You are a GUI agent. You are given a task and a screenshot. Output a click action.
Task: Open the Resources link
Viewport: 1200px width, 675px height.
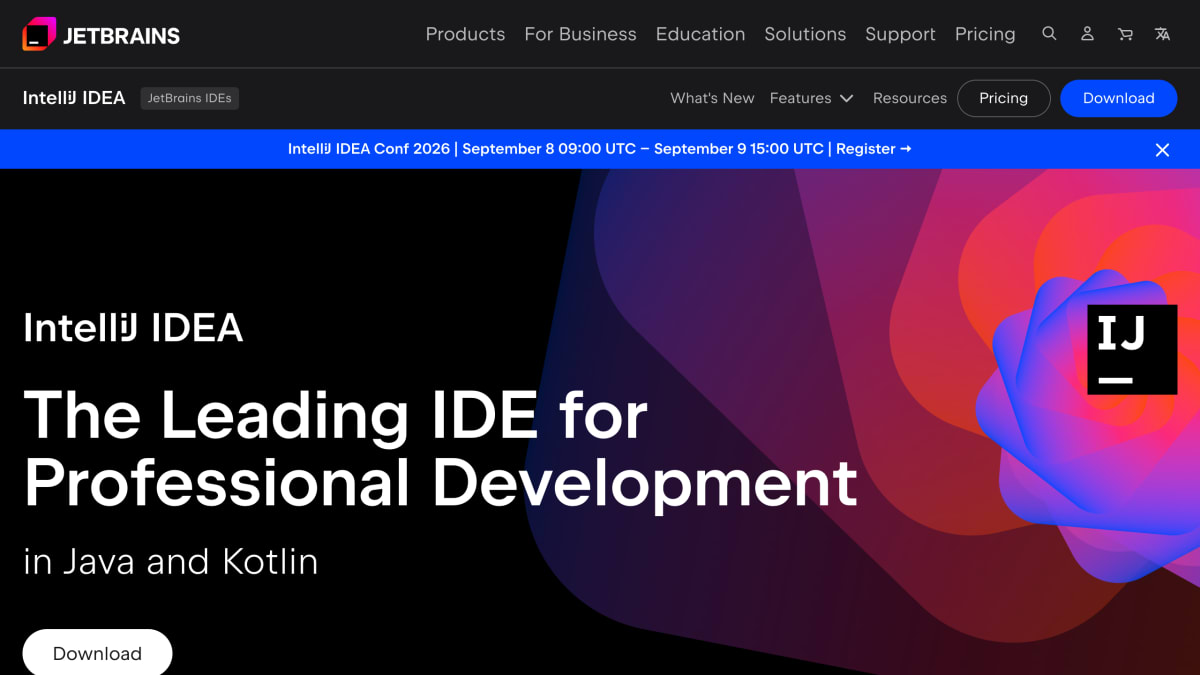(910, 98)
